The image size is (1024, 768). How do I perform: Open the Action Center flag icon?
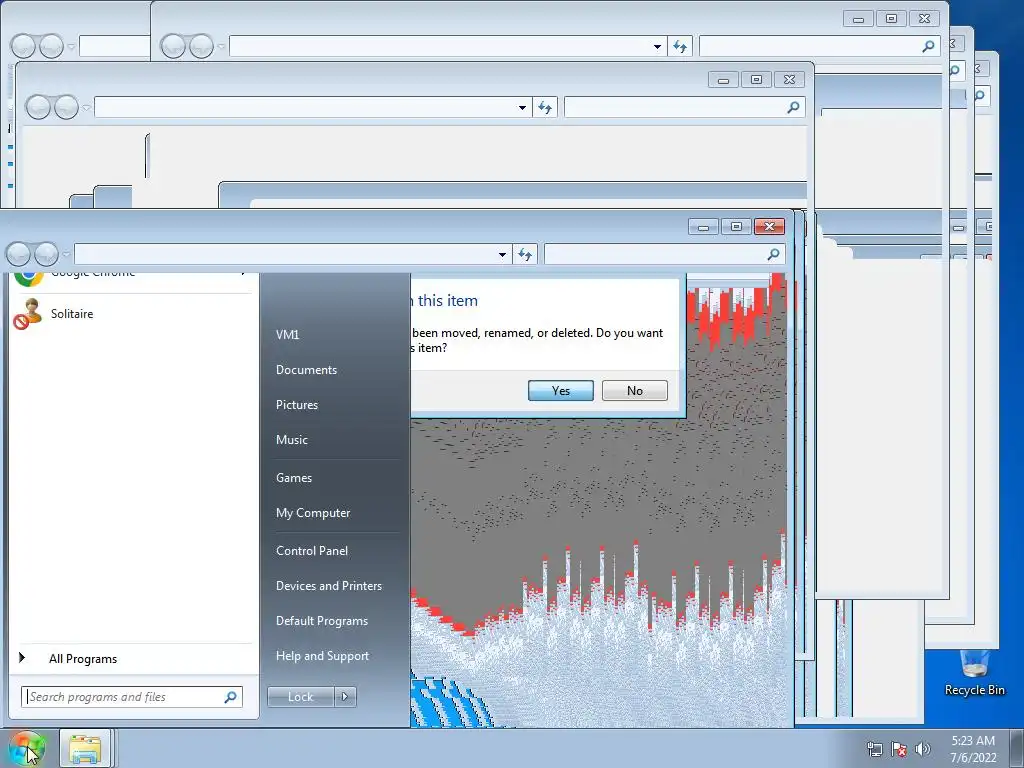[x=899, y=749]
